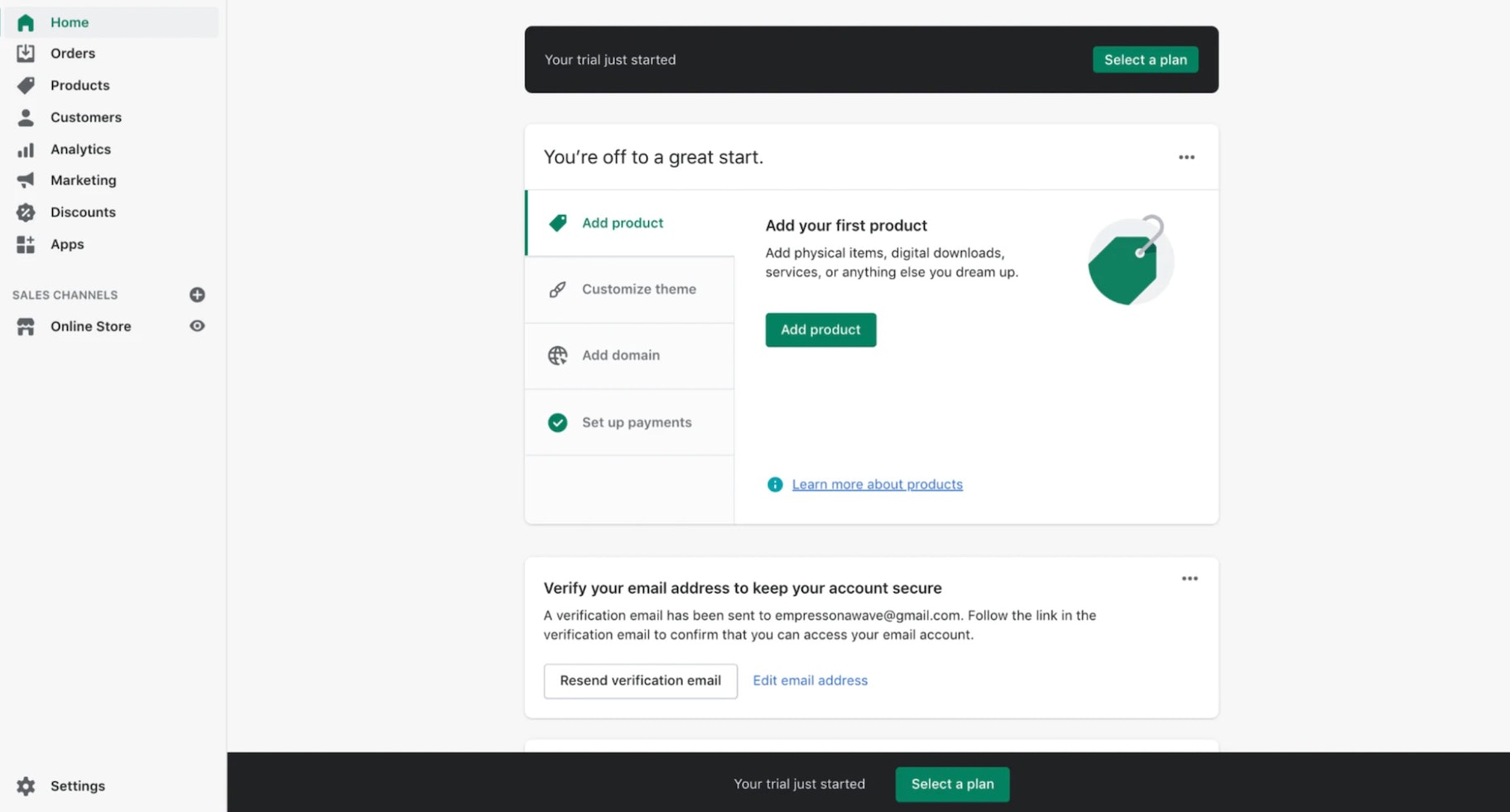
Task: Open the great start card options menu
Action: pyautogui.click(x=1186, y=157)
